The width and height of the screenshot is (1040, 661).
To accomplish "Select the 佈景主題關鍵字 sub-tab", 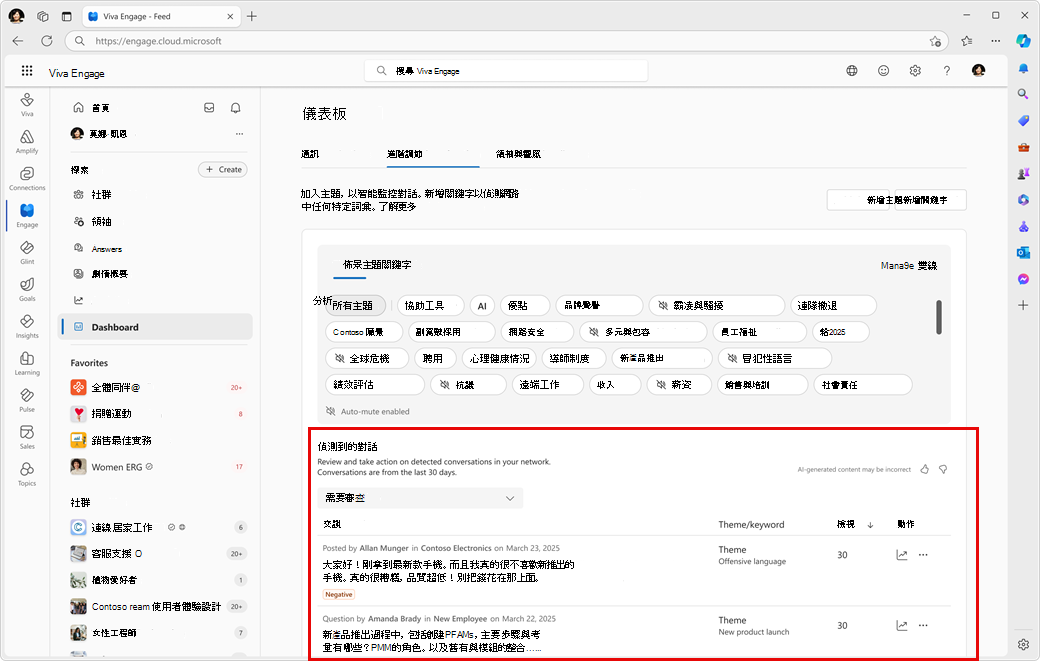I will point(377,265).
